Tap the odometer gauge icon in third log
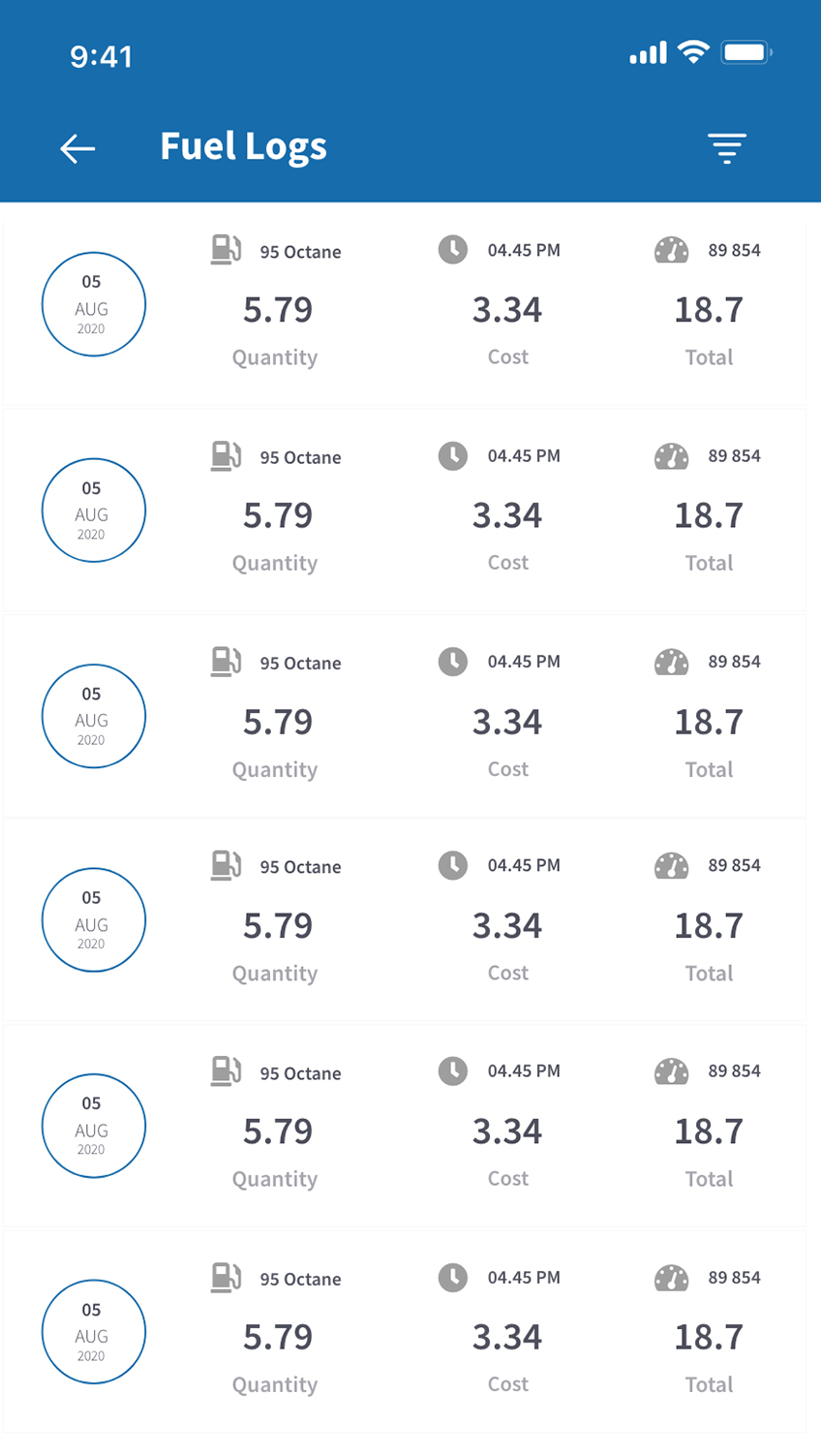 (x=671, y=663)
